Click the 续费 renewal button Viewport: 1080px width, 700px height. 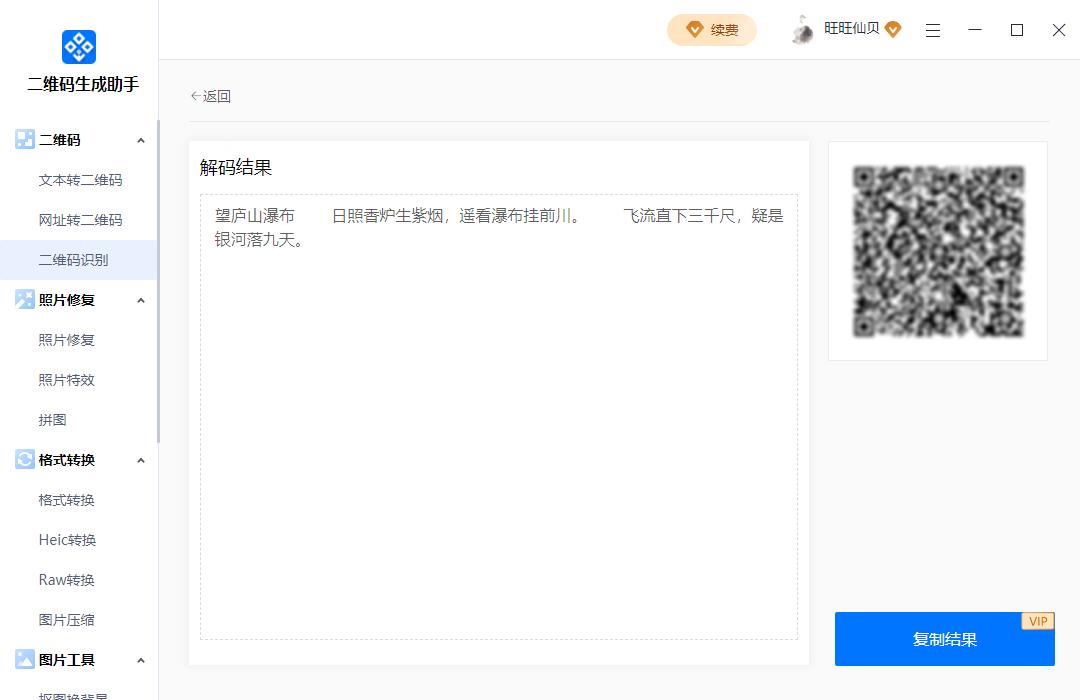711,30
